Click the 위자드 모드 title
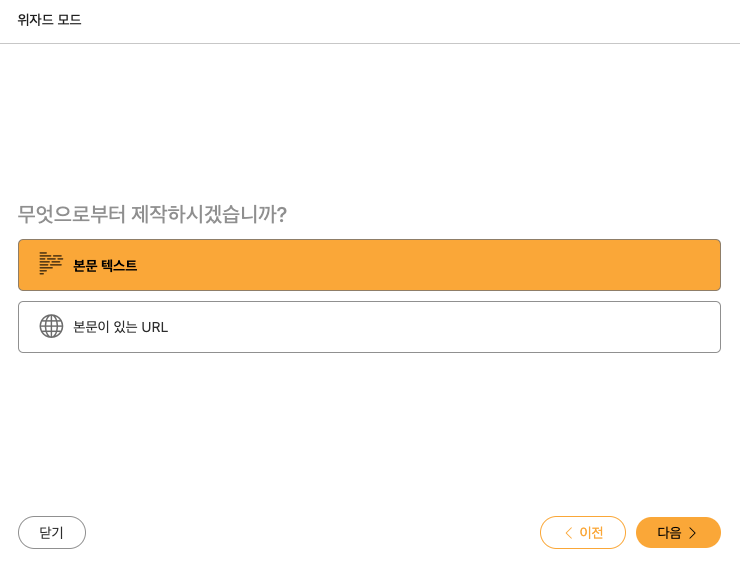Screen dimensions: 740x568 click(x=49, y=20)
